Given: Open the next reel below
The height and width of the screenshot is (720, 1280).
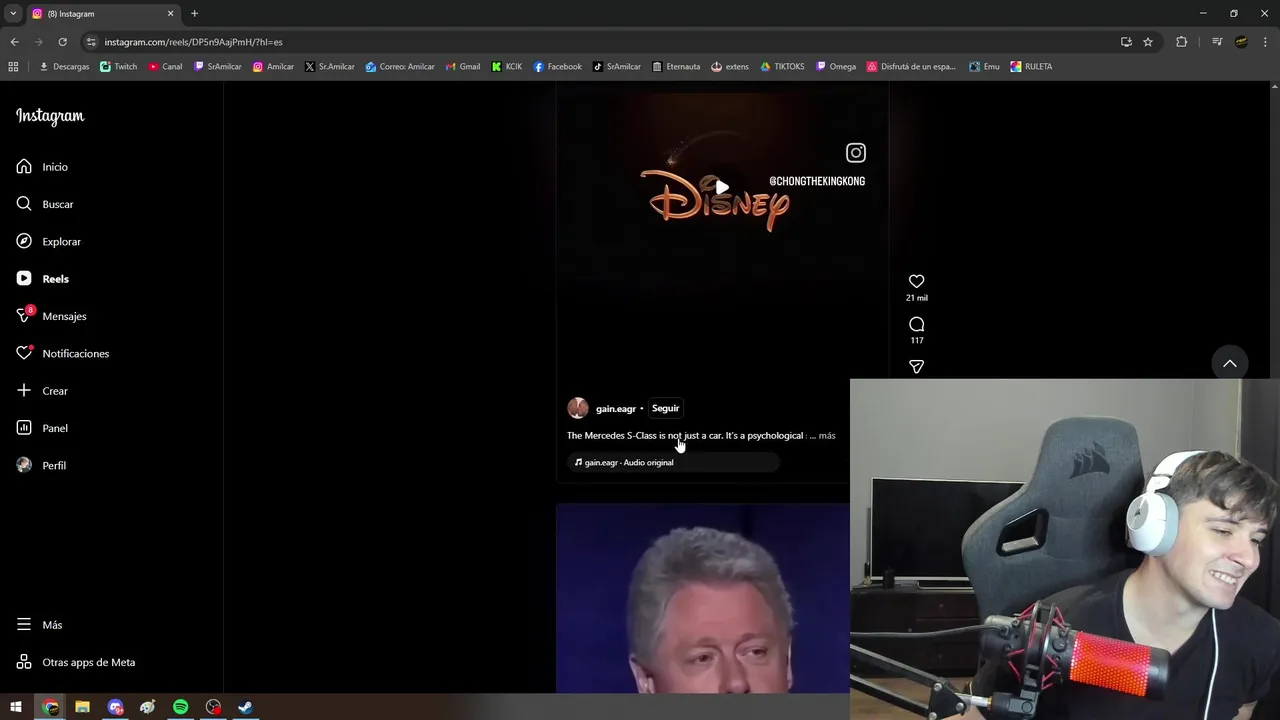Looking at the screenshot, I should (x=703, y=598).
